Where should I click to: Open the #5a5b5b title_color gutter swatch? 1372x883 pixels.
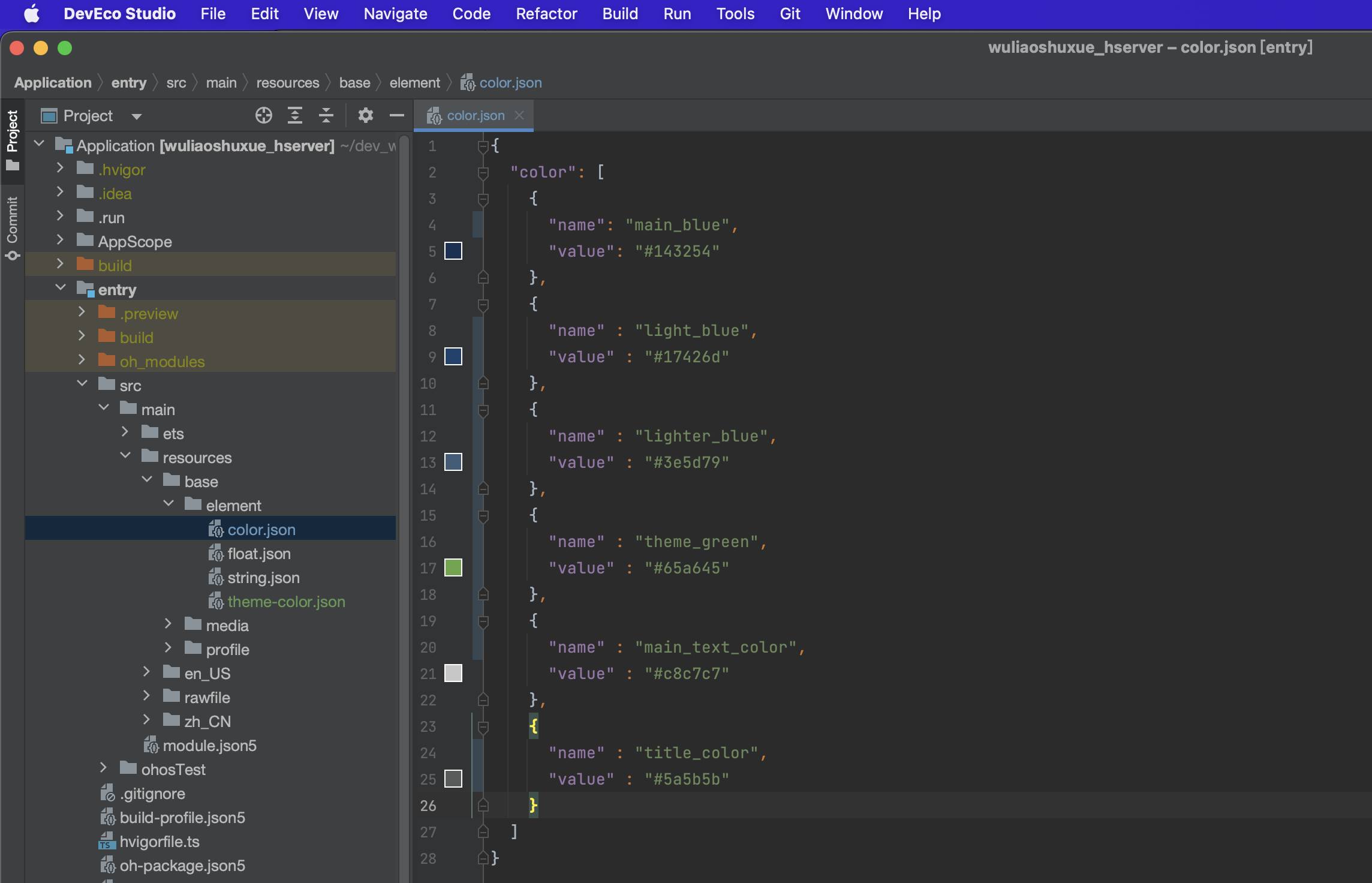(453, 779)
